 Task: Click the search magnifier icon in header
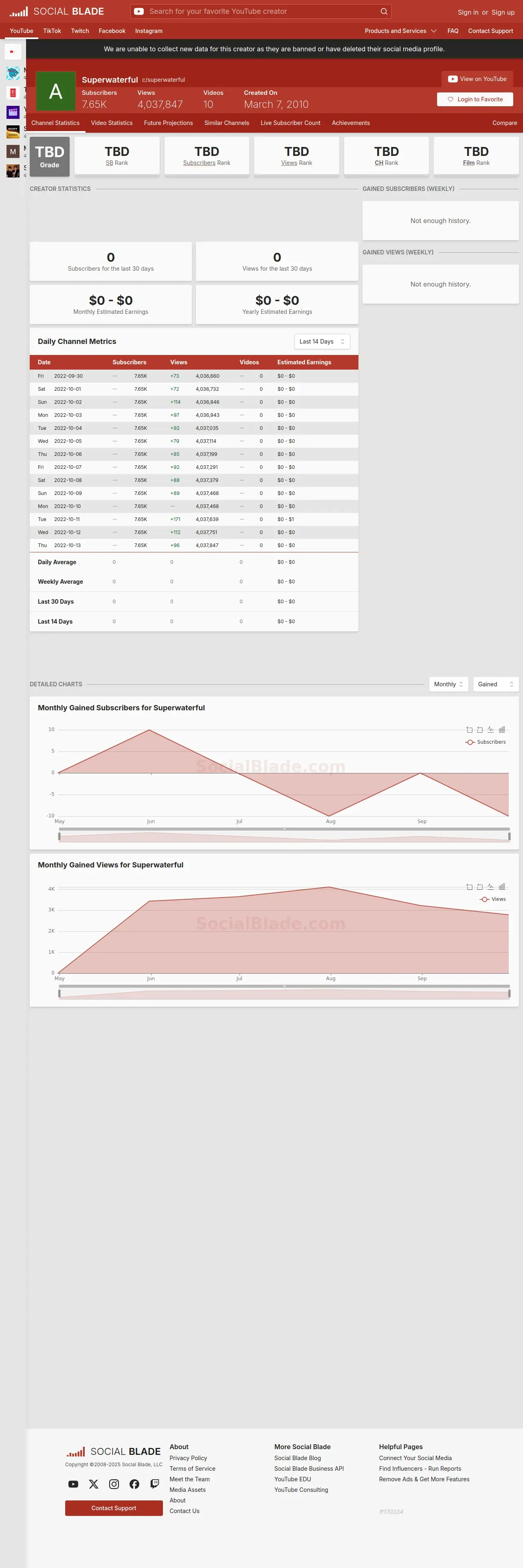(384, 11)
